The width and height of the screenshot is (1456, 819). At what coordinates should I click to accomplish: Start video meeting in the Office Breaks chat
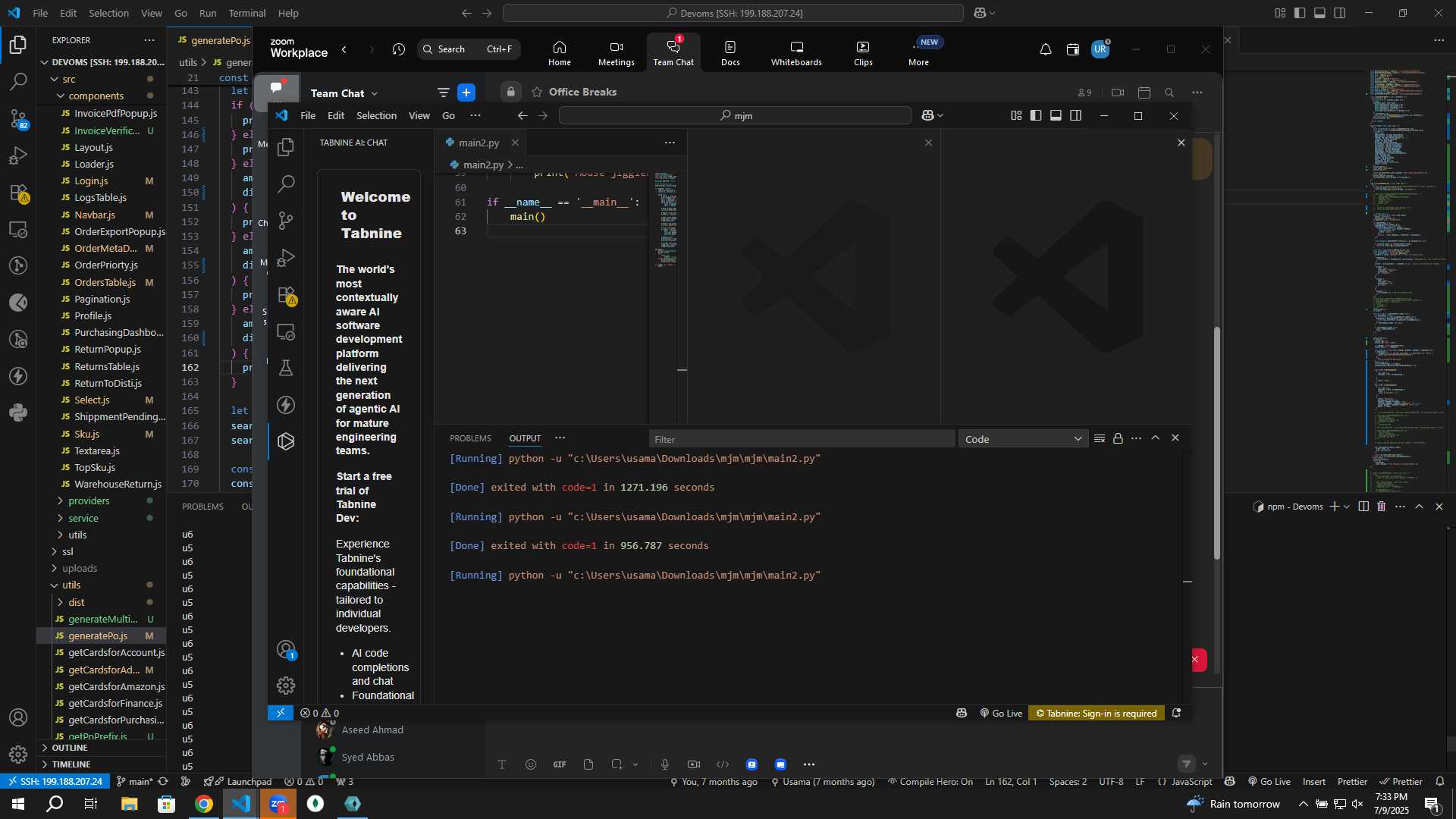(x=1118, y=93)
